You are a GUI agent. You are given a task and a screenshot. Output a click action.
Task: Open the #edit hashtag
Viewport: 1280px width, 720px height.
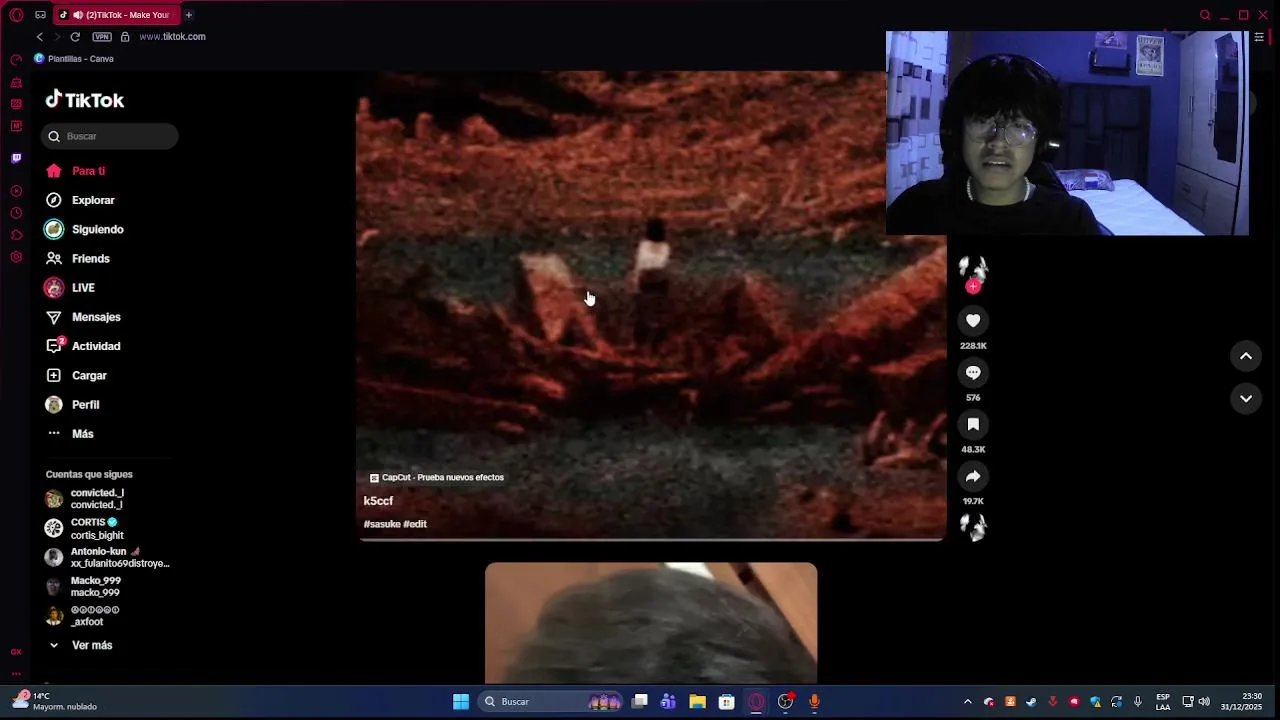click(x=415, y=524)
